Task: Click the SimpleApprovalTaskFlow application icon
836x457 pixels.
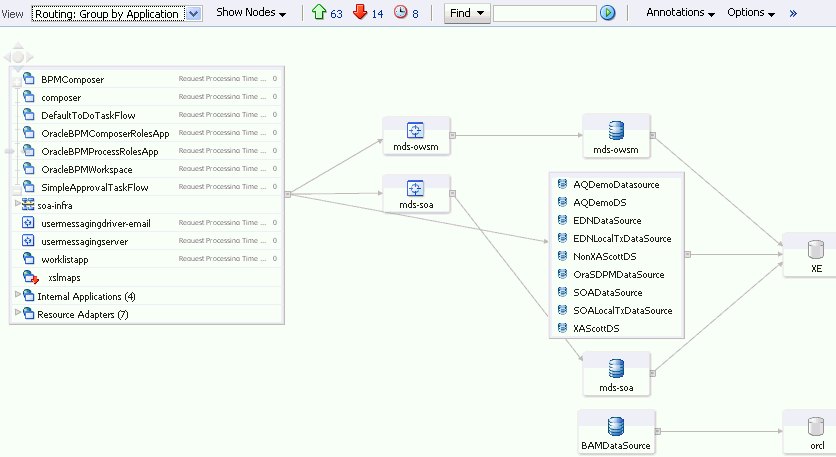Action: (x=29, y=187)
